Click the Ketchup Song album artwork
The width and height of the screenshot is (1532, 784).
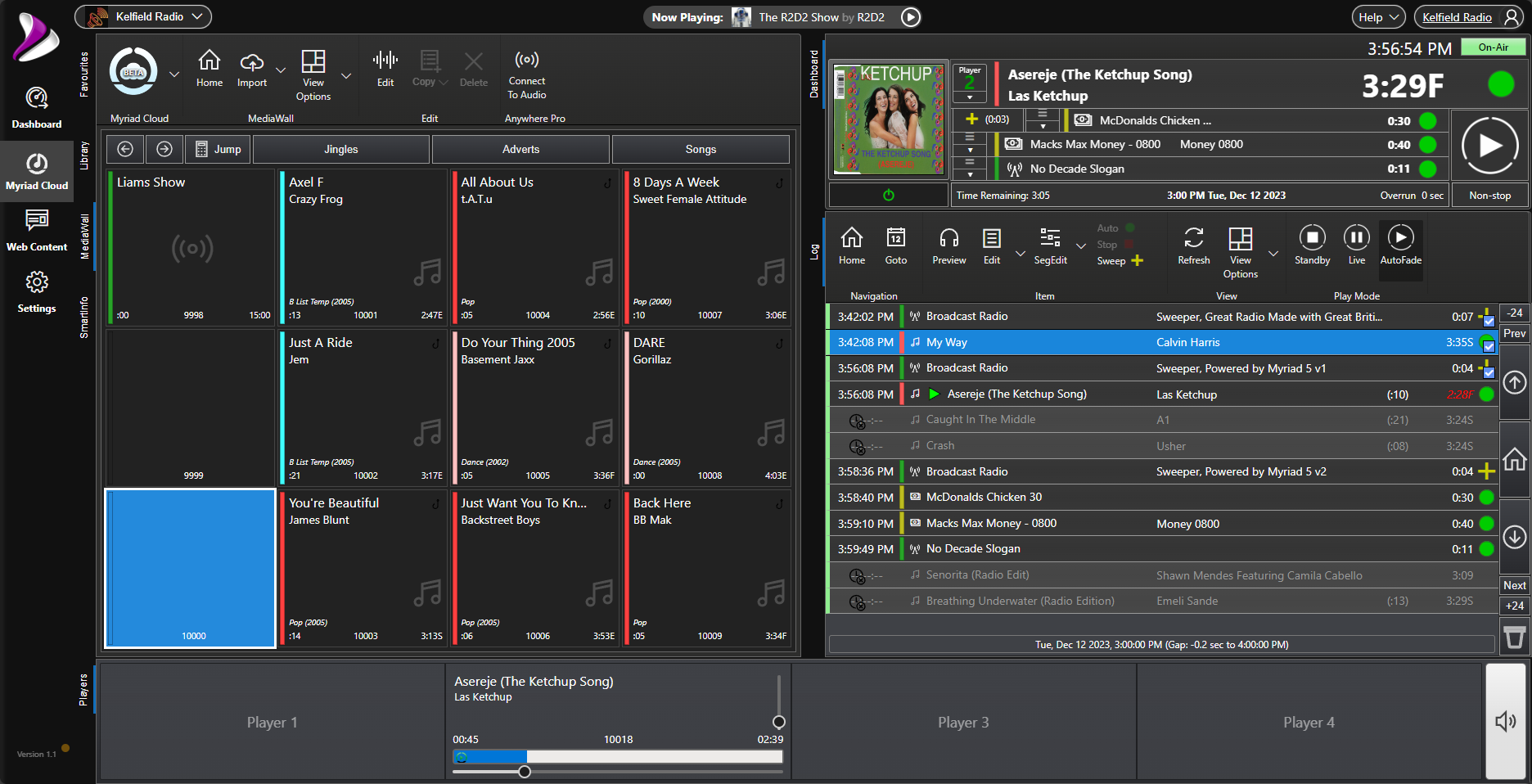pos(889,119)
